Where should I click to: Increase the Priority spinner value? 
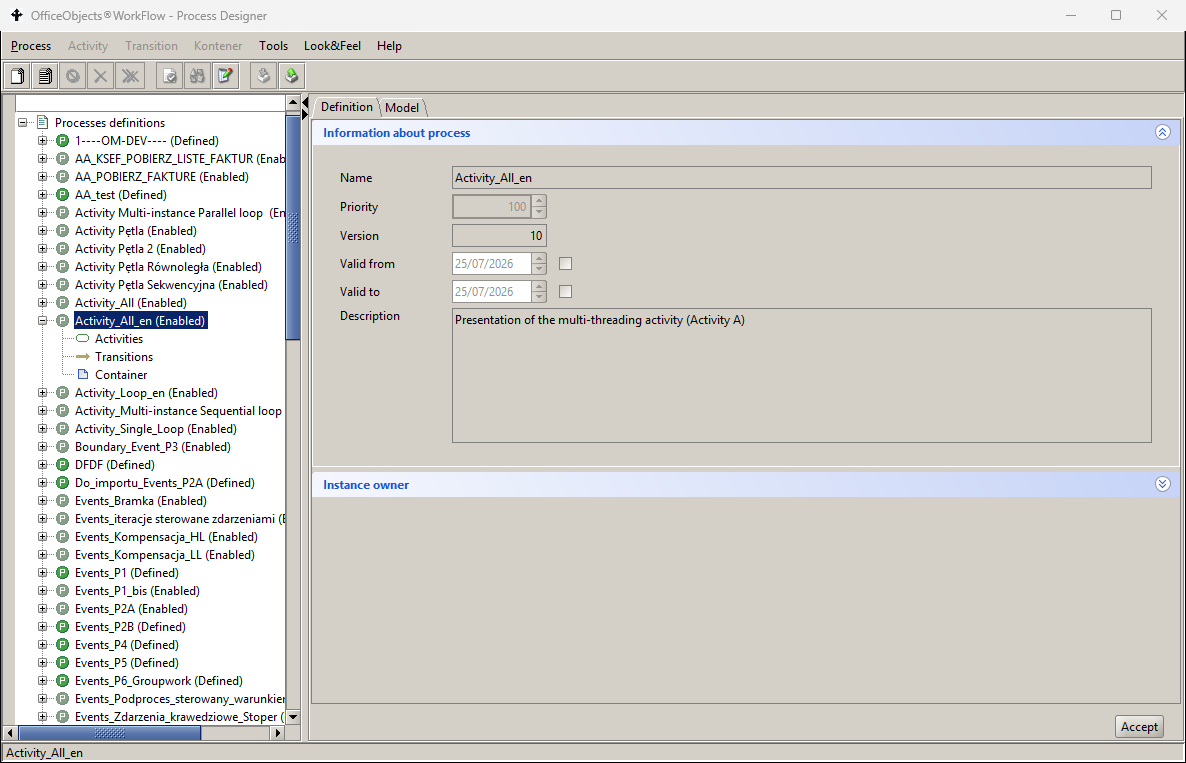coord(539,201)
